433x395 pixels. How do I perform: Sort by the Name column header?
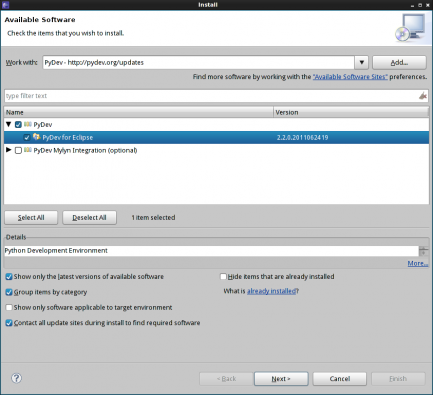(x=138, y=112)
